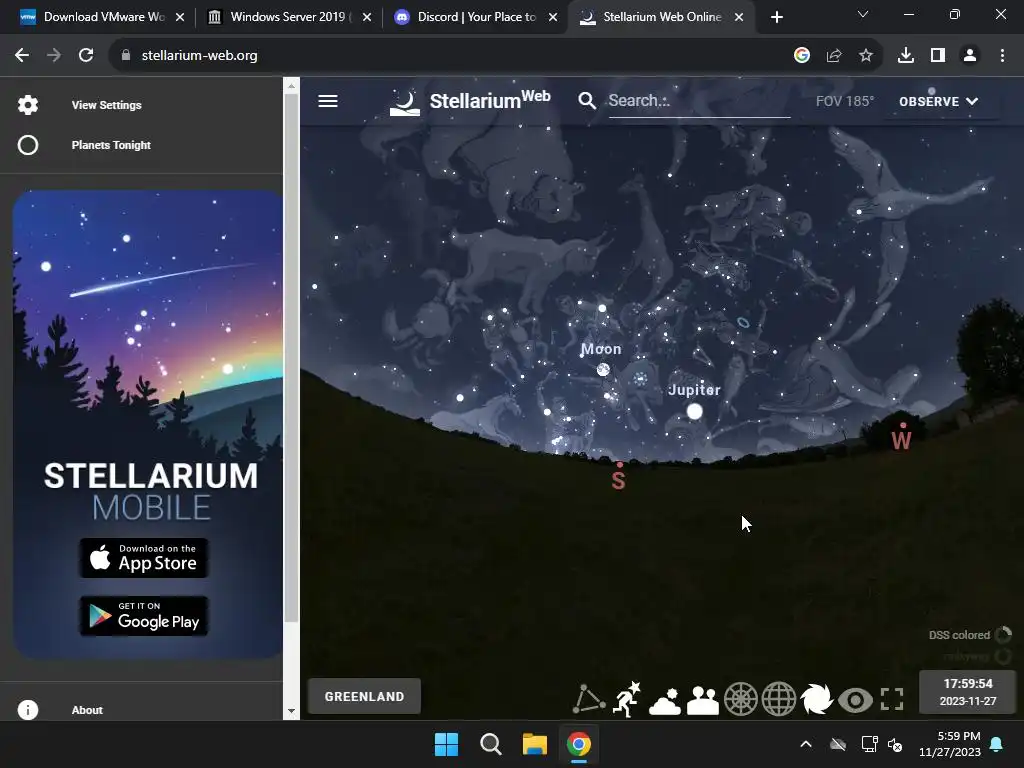
Task: Close the Stellarium Web Online tab
Action: tap(739, 17)
